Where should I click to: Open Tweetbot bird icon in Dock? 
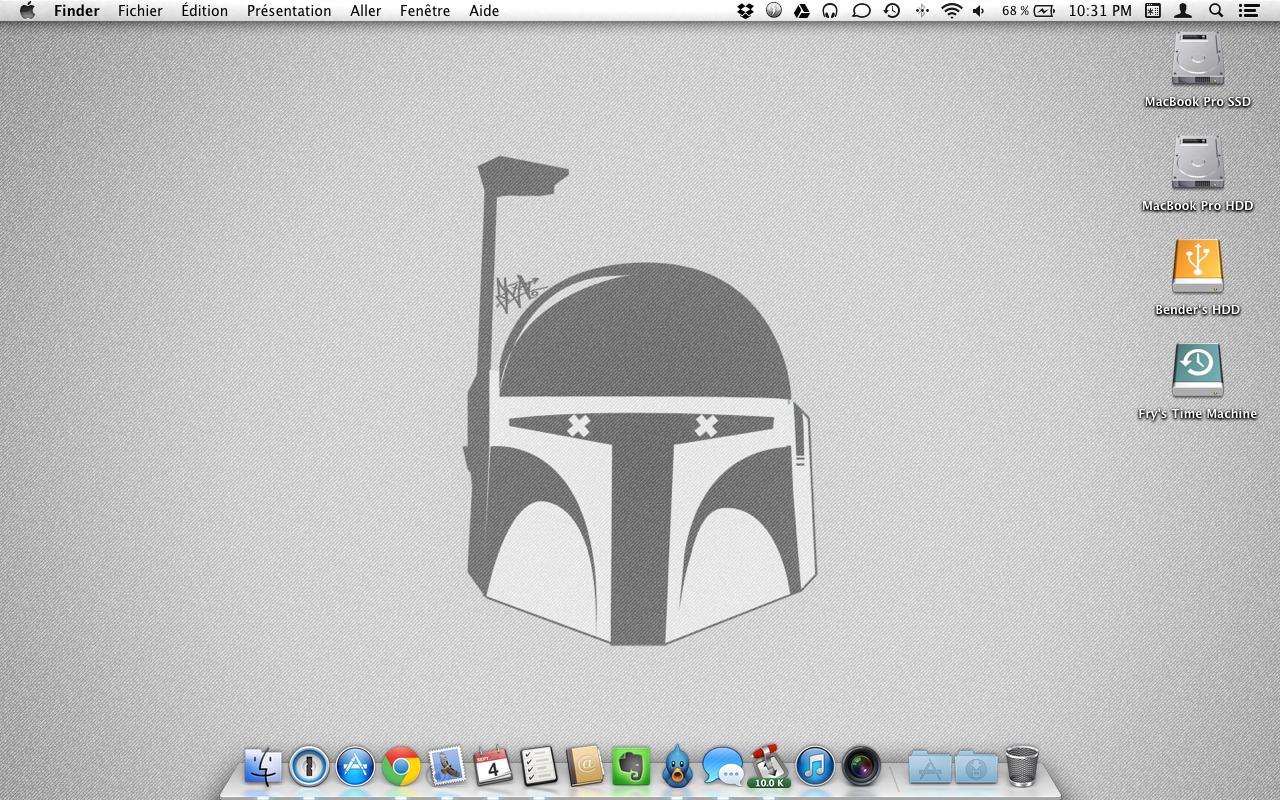[677, 767]
